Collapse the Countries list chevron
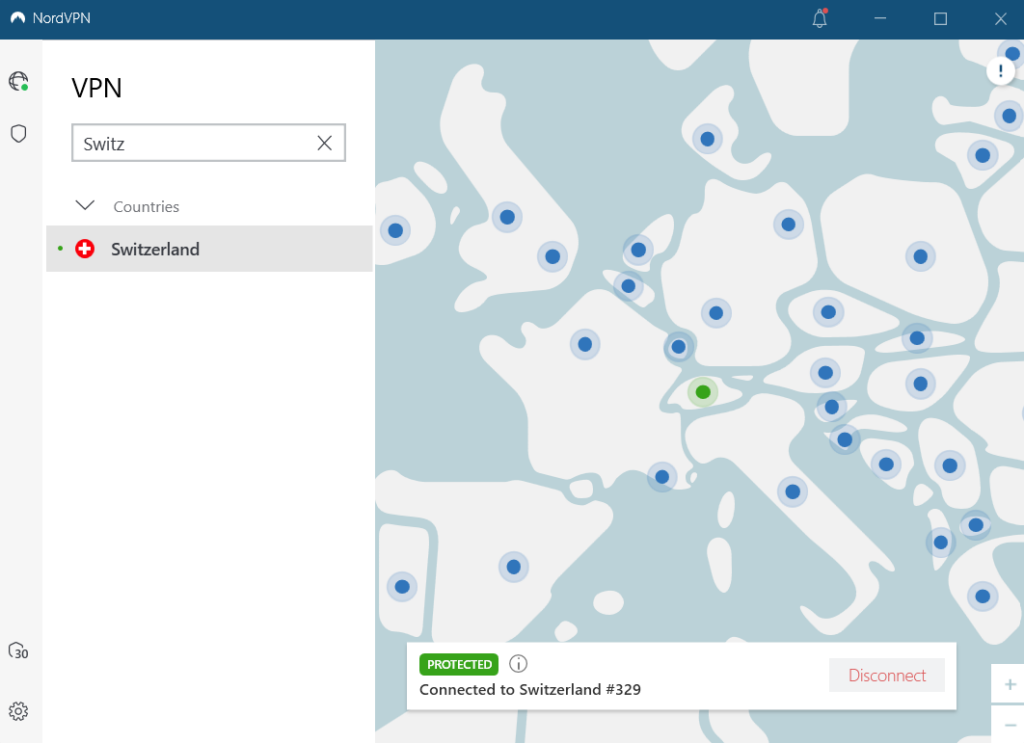The width and height of the screenshot is (1024, 743). (x=85, y=206)
